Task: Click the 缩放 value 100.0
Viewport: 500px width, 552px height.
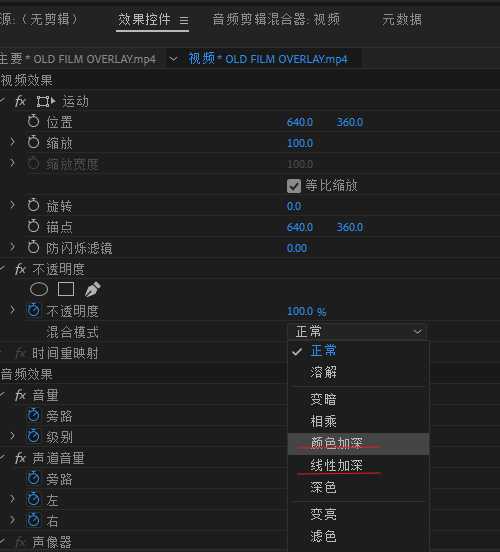Action: tap(300, 143)
